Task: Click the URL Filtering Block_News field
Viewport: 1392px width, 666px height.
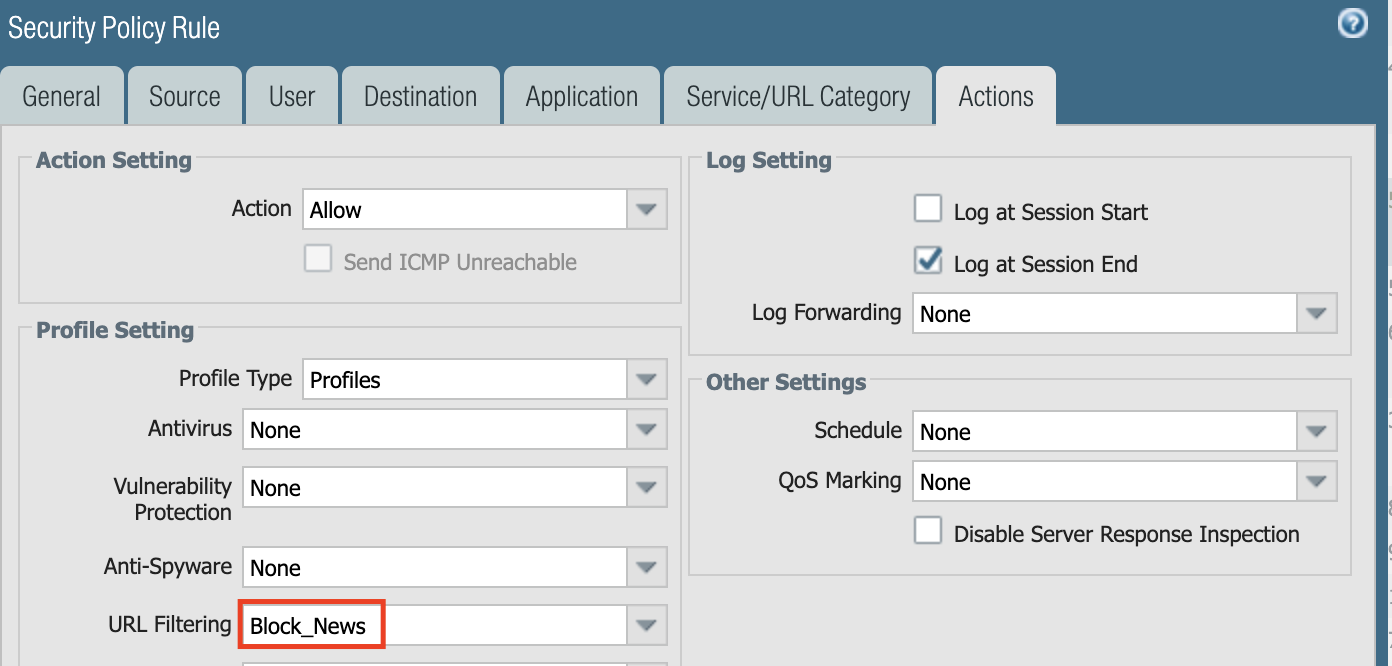Action: click(312, 626)
